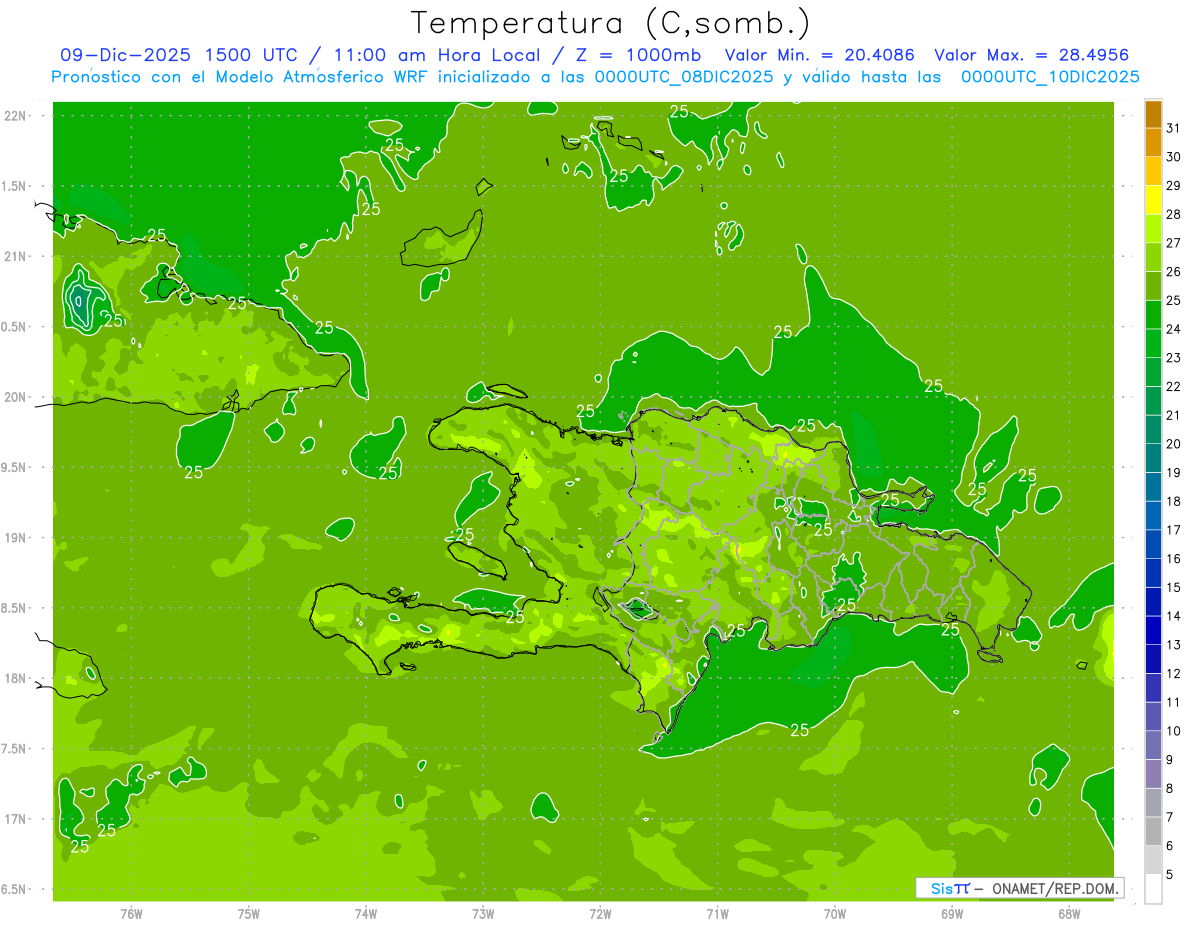Click the 19N latitude label
The width and height of the screenshot is (1200, 927).
coord(17,538)
